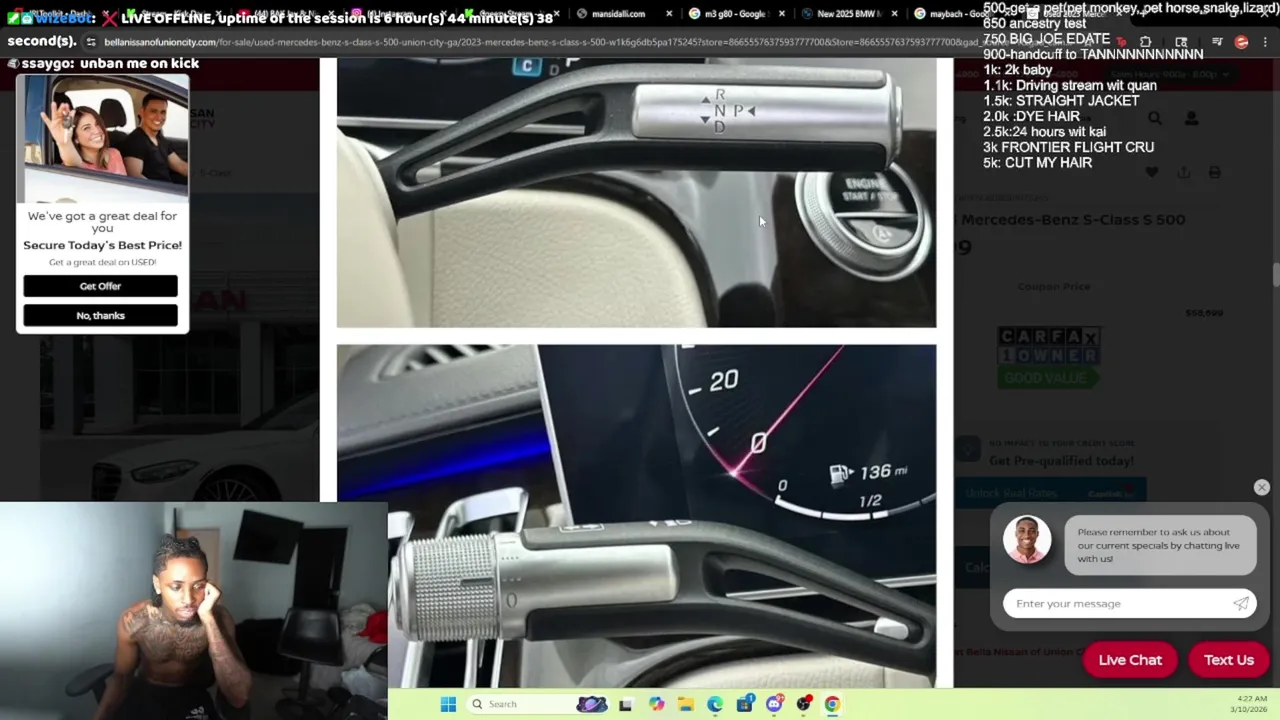
Task: Switch to the m3 g80 - Google tab
Action: click(735, 14)
